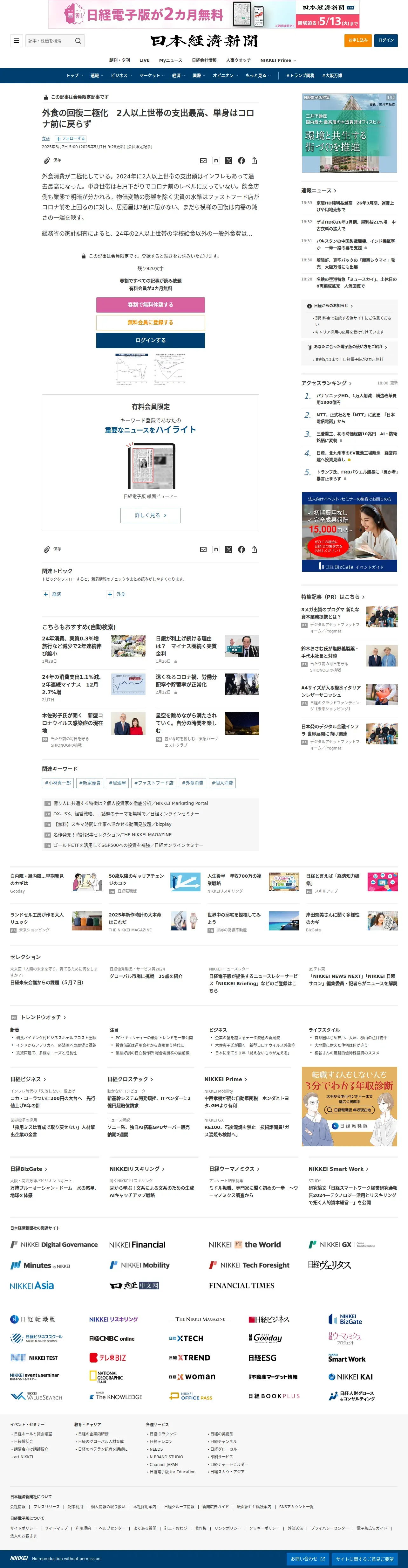
Task: Follow the 食品 topic with フォローする
Action: pos(71,139)
